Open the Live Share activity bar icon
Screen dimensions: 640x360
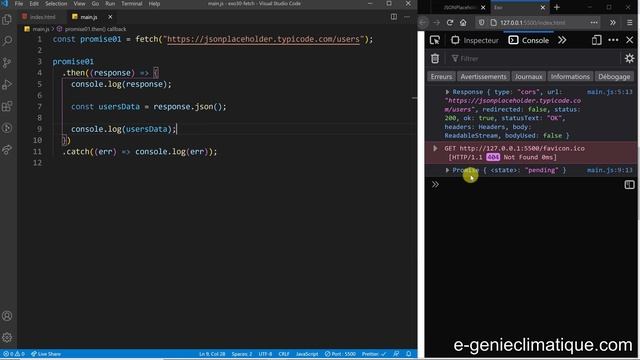click(x=7, y=150)
